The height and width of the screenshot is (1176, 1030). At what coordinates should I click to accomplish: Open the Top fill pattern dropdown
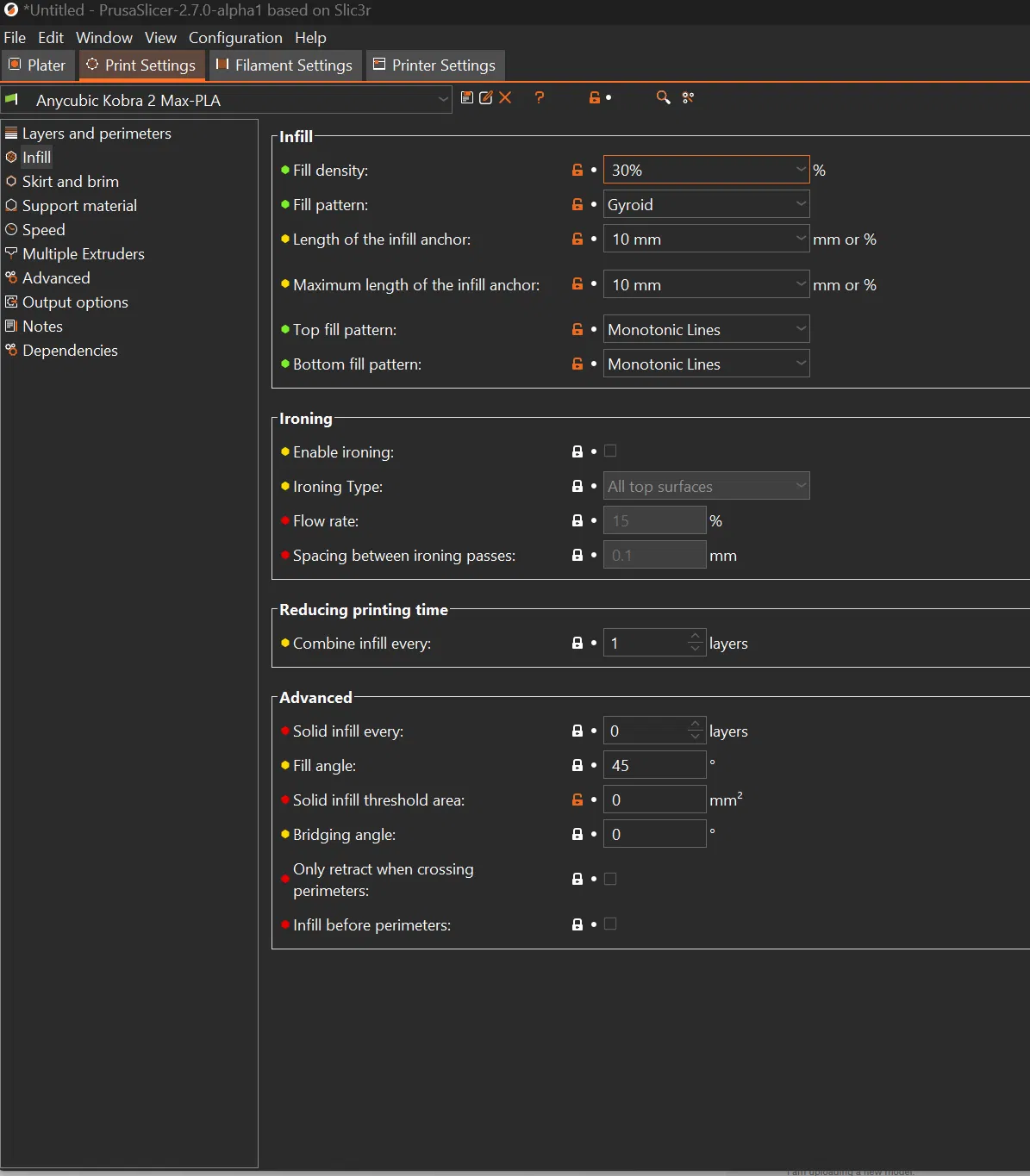click(707, 329)
